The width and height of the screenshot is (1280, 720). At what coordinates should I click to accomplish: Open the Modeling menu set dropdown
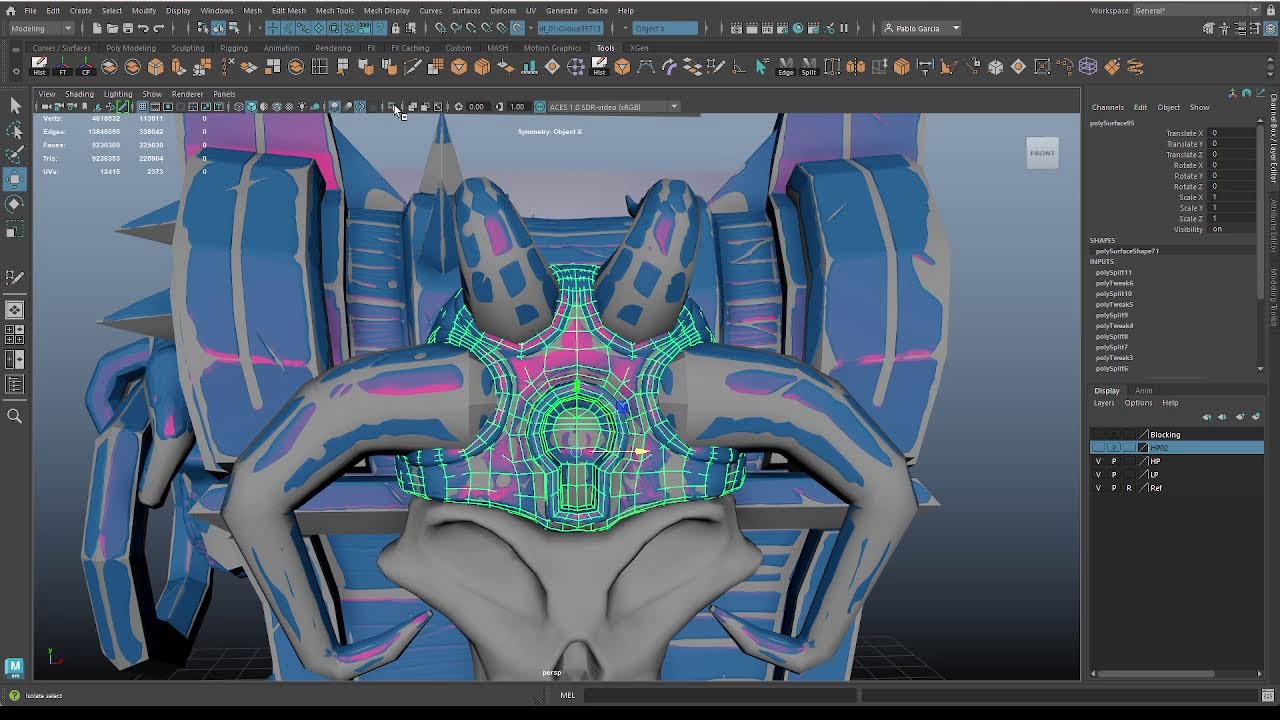(x=41, y=28)
